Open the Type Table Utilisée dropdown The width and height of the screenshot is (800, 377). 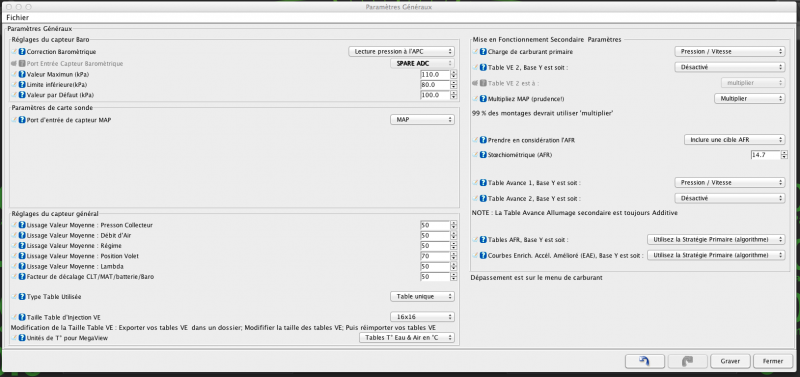point(422,296)
